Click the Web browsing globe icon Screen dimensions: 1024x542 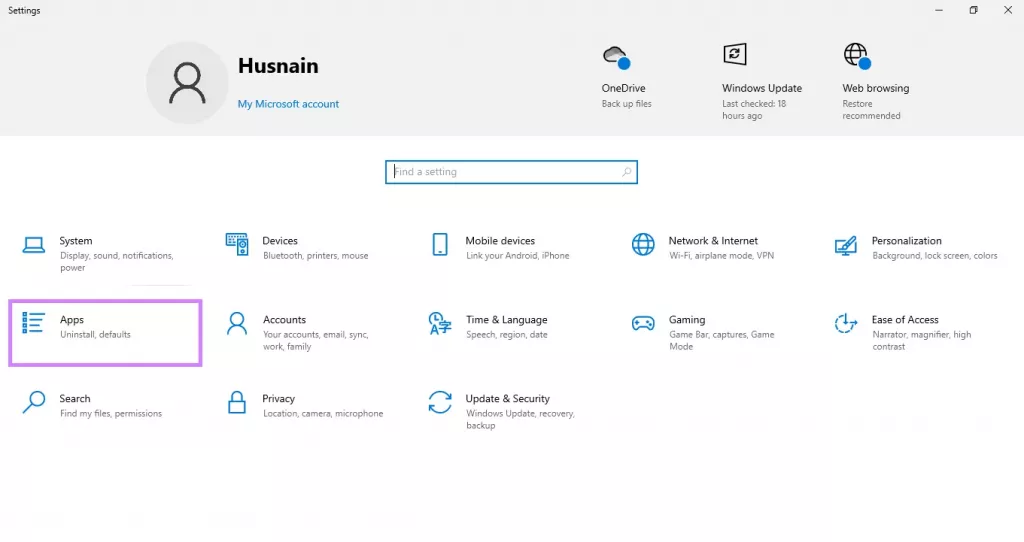click(857, 56)
